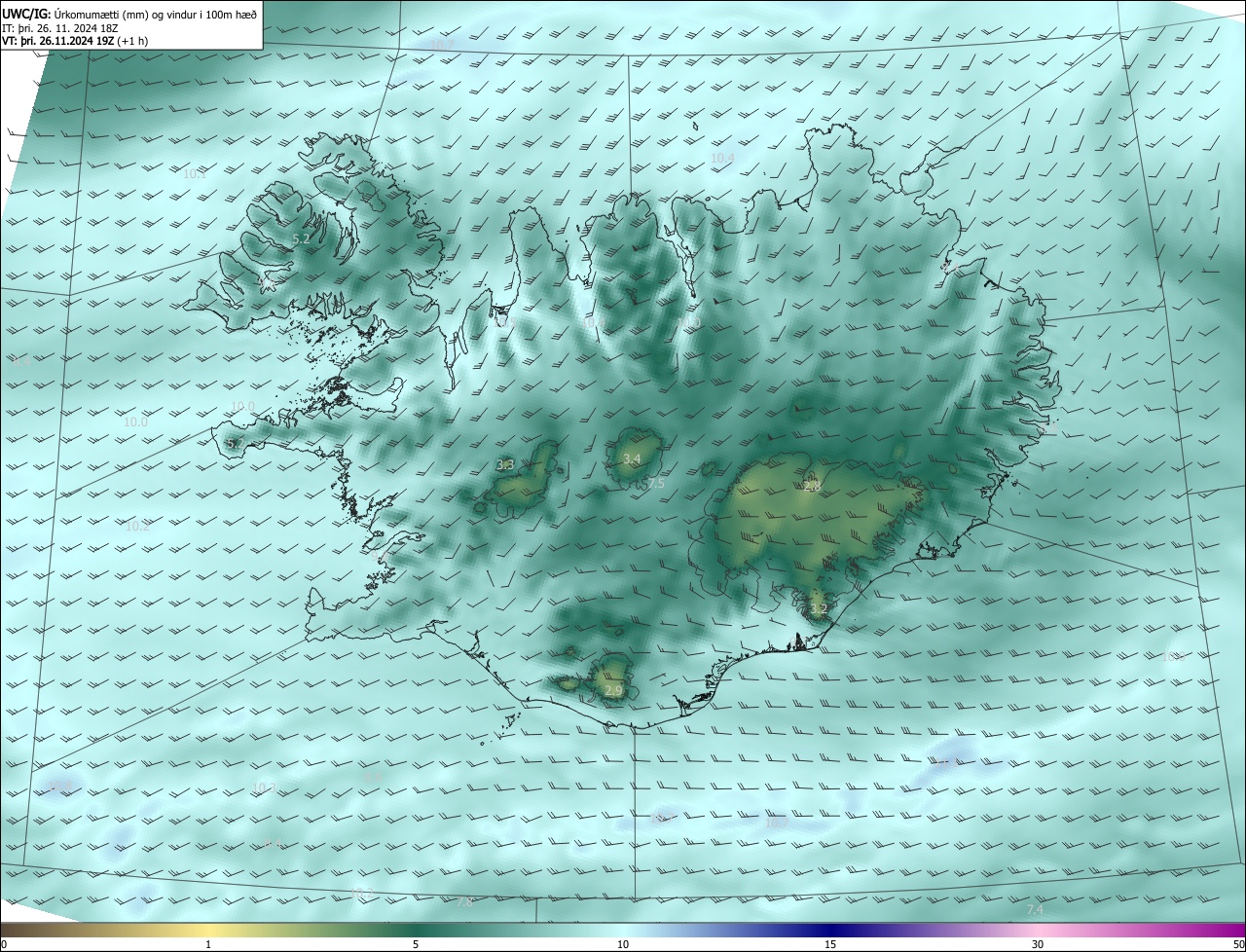This screenshot has width=1246, height=952.
Task: Click the 2.8 value on the large glacier
Action: tap(812, 486)
